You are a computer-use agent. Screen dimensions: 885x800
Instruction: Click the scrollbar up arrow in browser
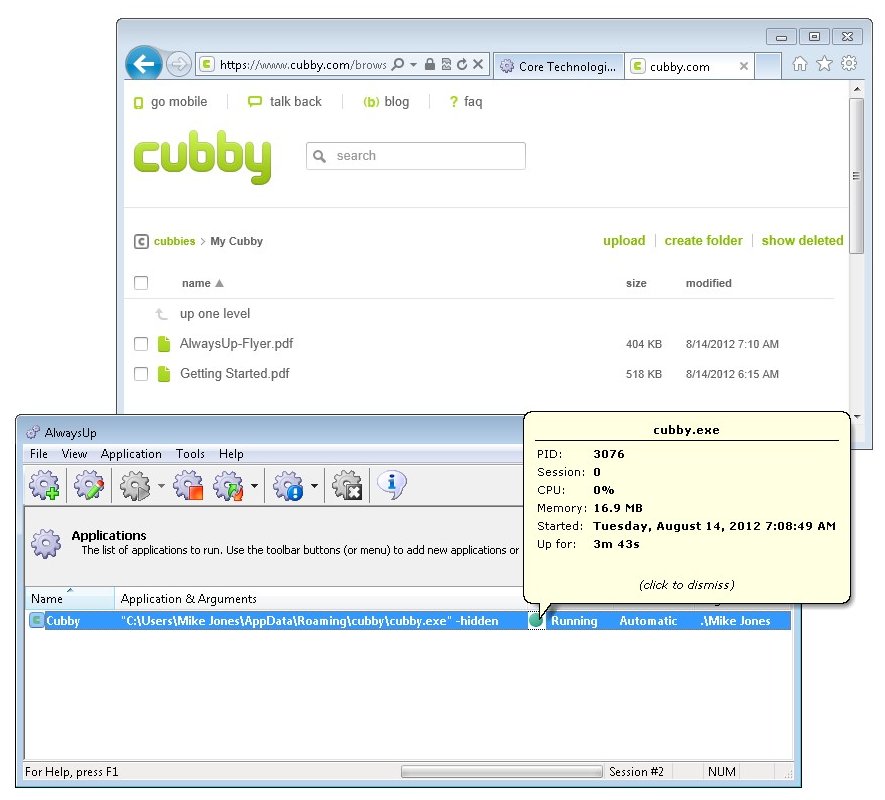pos(857,89)
